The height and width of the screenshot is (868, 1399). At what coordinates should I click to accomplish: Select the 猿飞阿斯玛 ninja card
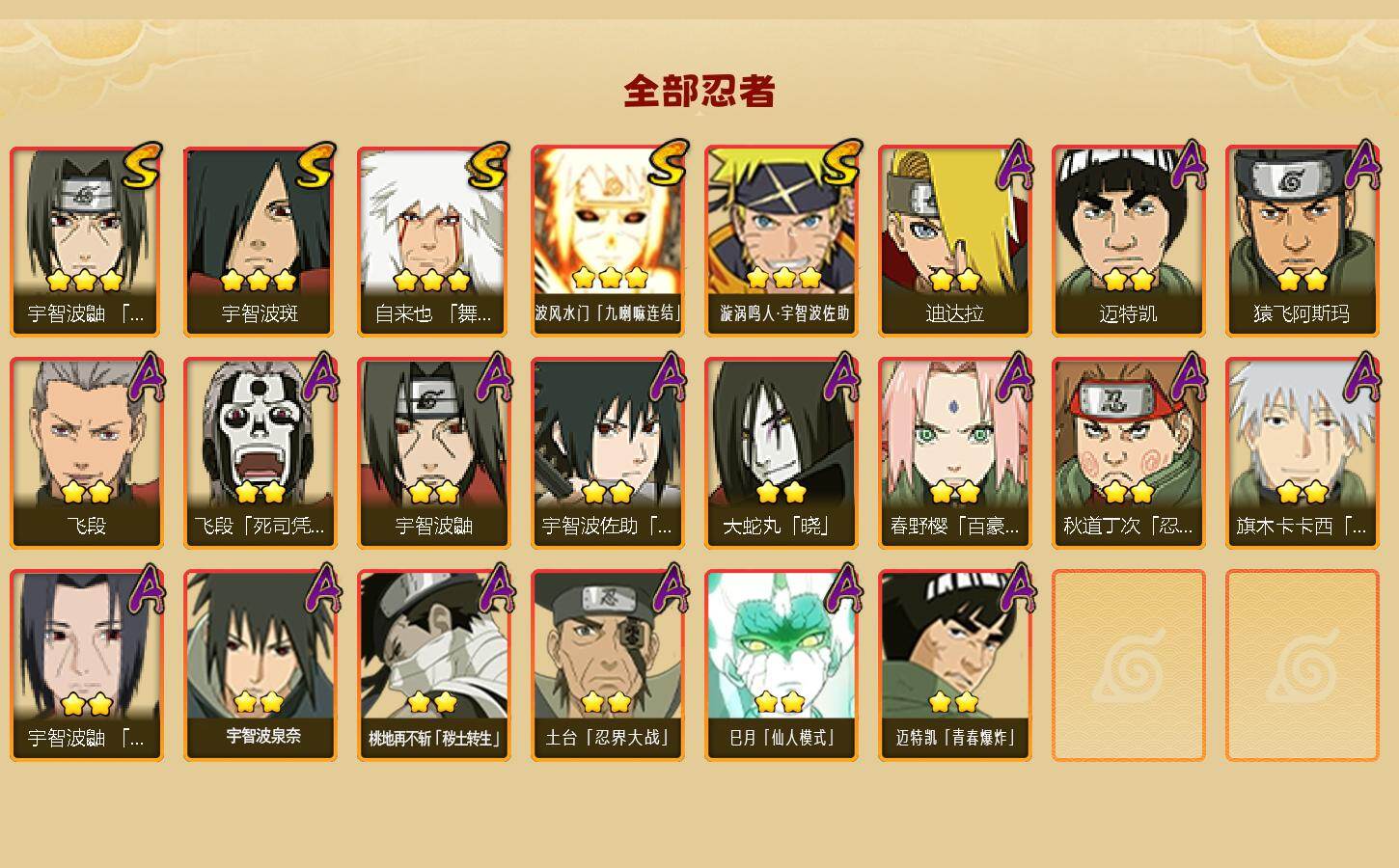pyautogui.click(x=1303, y=241)
